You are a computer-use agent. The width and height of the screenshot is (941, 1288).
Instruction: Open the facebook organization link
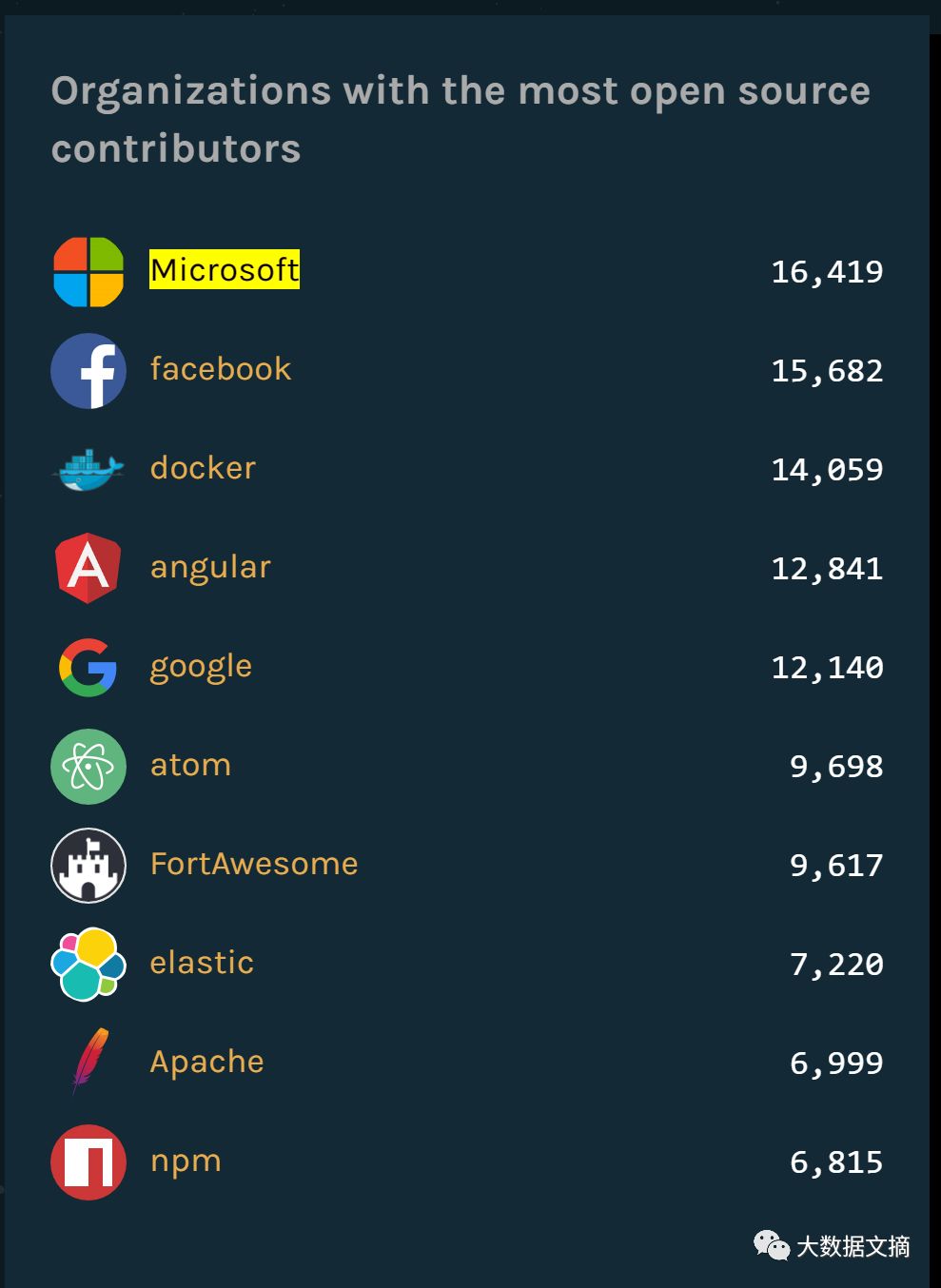point(221,368)
